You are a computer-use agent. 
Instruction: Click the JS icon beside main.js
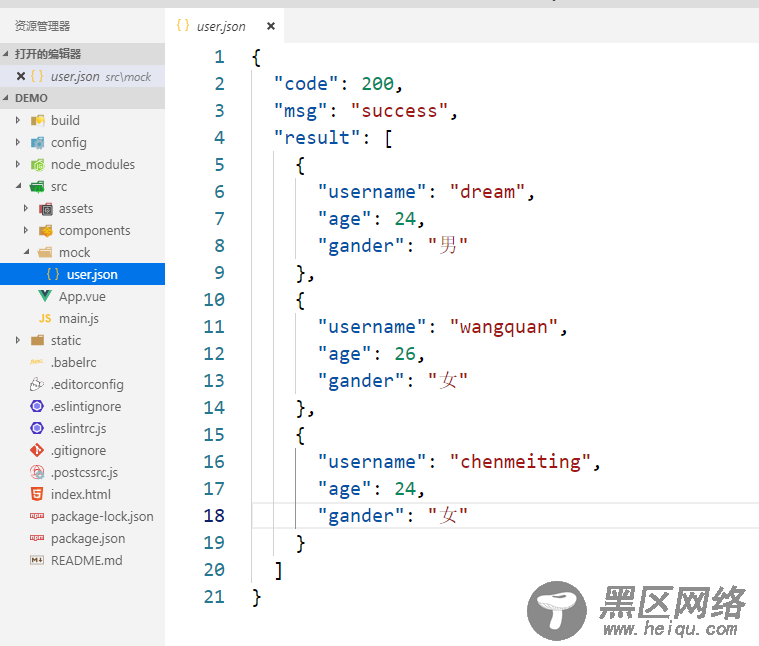pos(45,318)
